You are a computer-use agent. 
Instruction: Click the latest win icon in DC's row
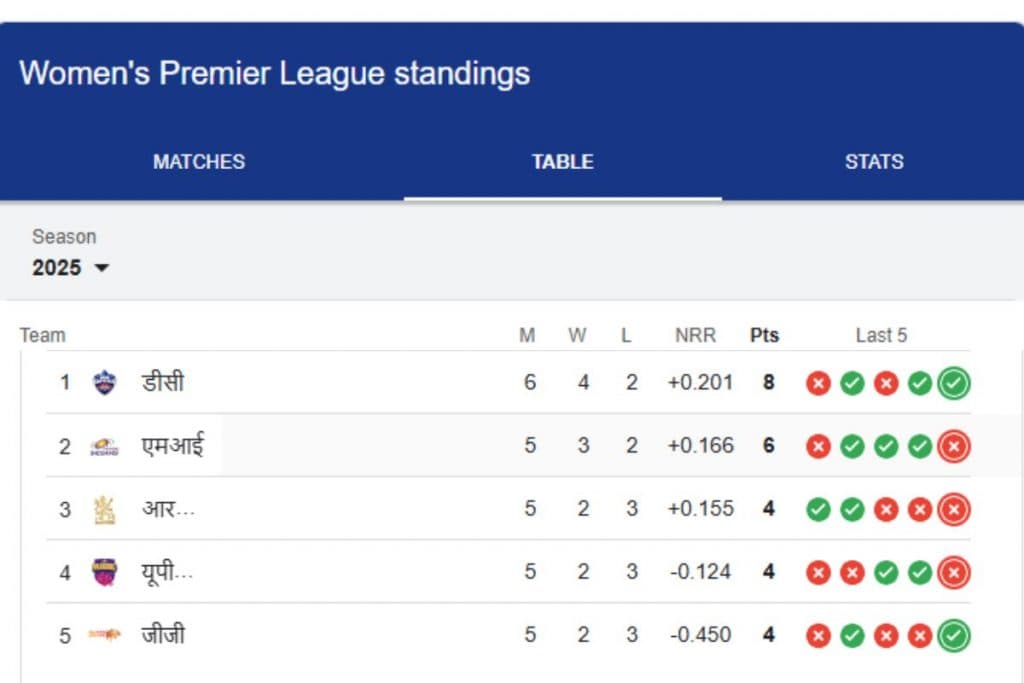coord(954,383)
